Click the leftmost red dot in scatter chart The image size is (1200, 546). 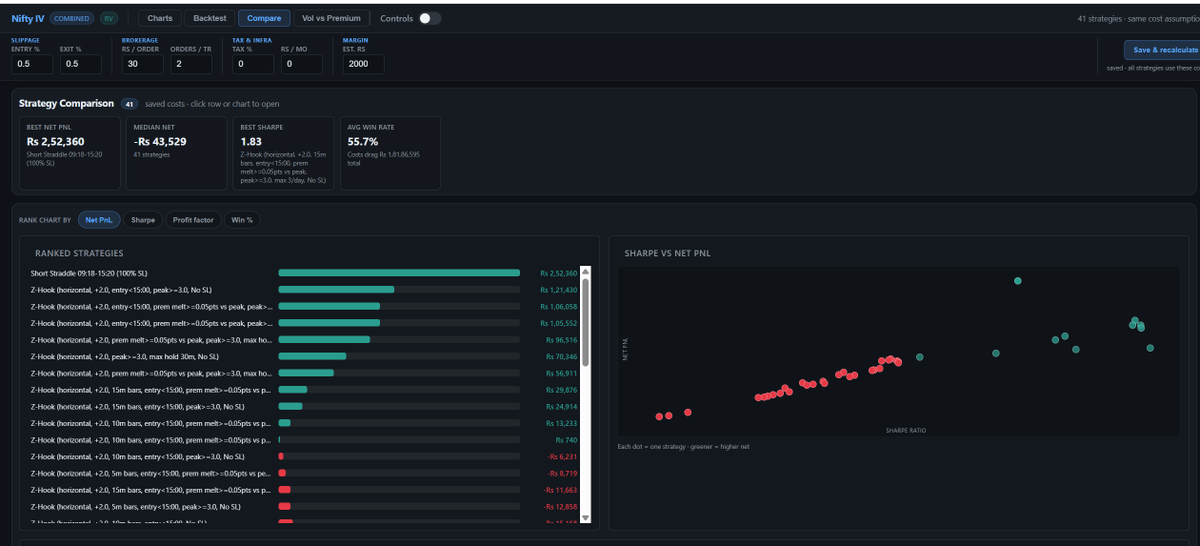pos(659,416)
